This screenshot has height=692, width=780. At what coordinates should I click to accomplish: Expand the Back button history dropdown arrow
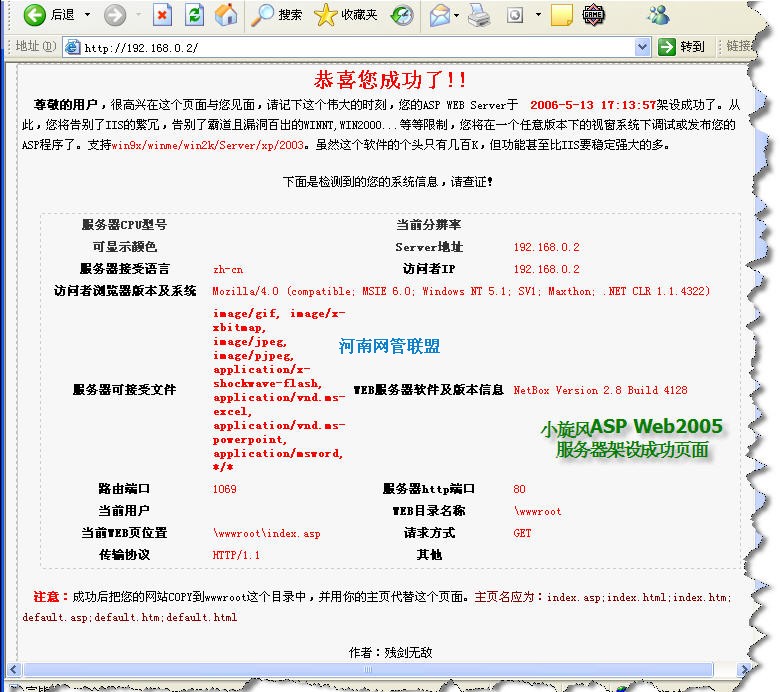87,15
